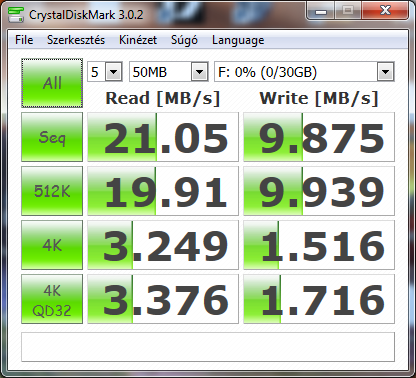Open the test count dropdown showing 5
Screen dimensions: 416x378
click(x=105, y=72)
